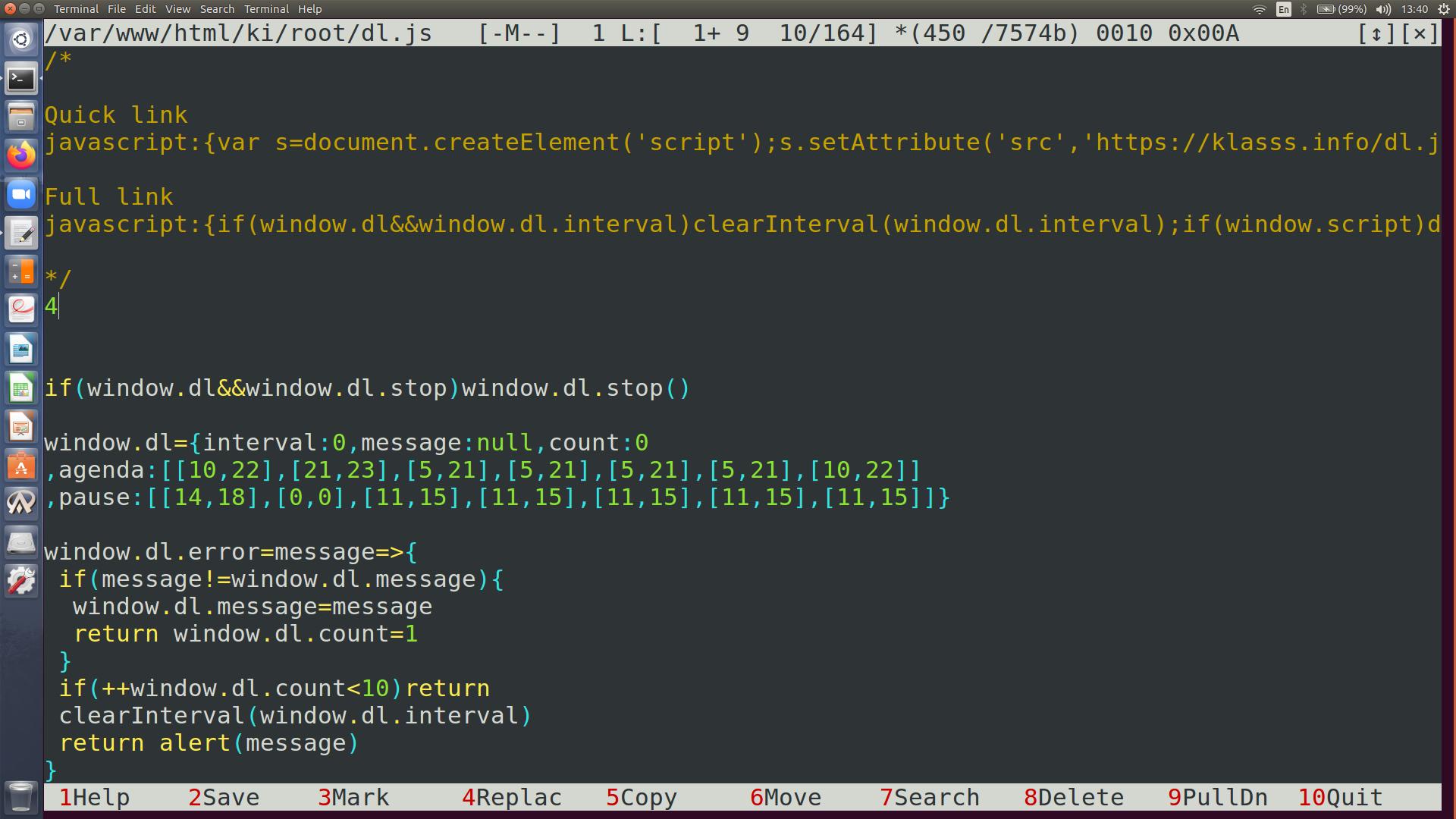Click the 7Search button in bottom bar
1456x819 pixels.
point(930,798)
